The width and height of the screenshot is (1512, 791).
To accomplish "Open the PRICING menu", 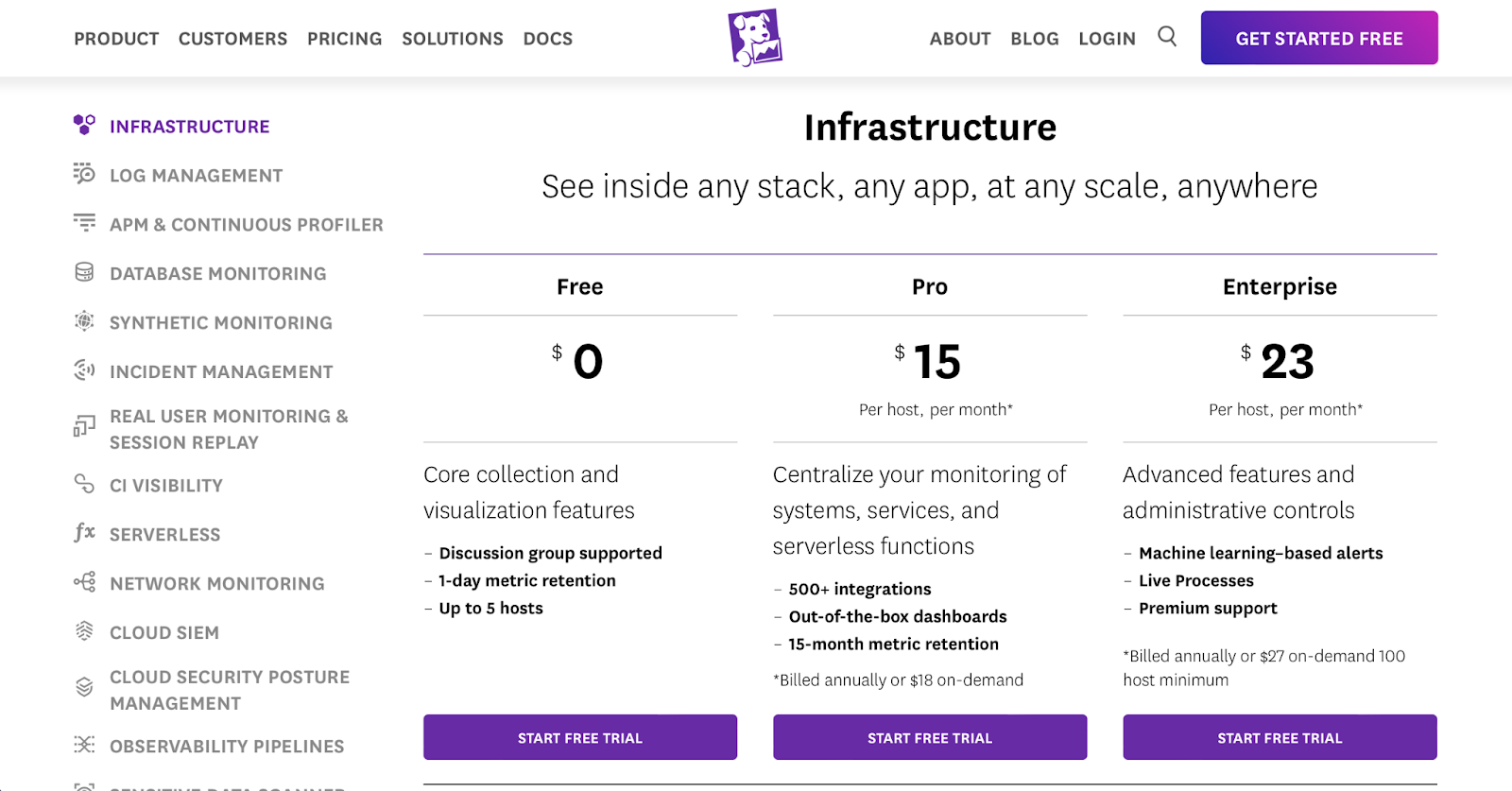I will click(x=344, y=39).
